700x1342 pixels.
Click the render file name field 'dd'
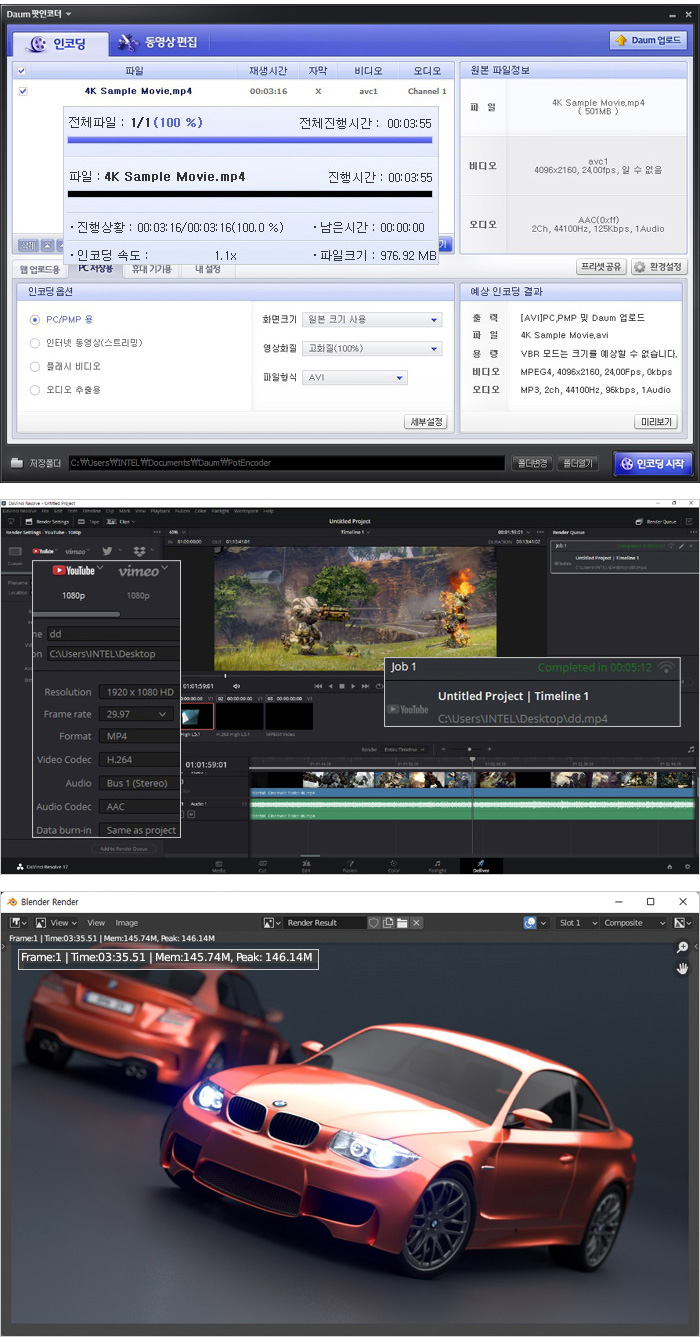[x=113, y=633]
